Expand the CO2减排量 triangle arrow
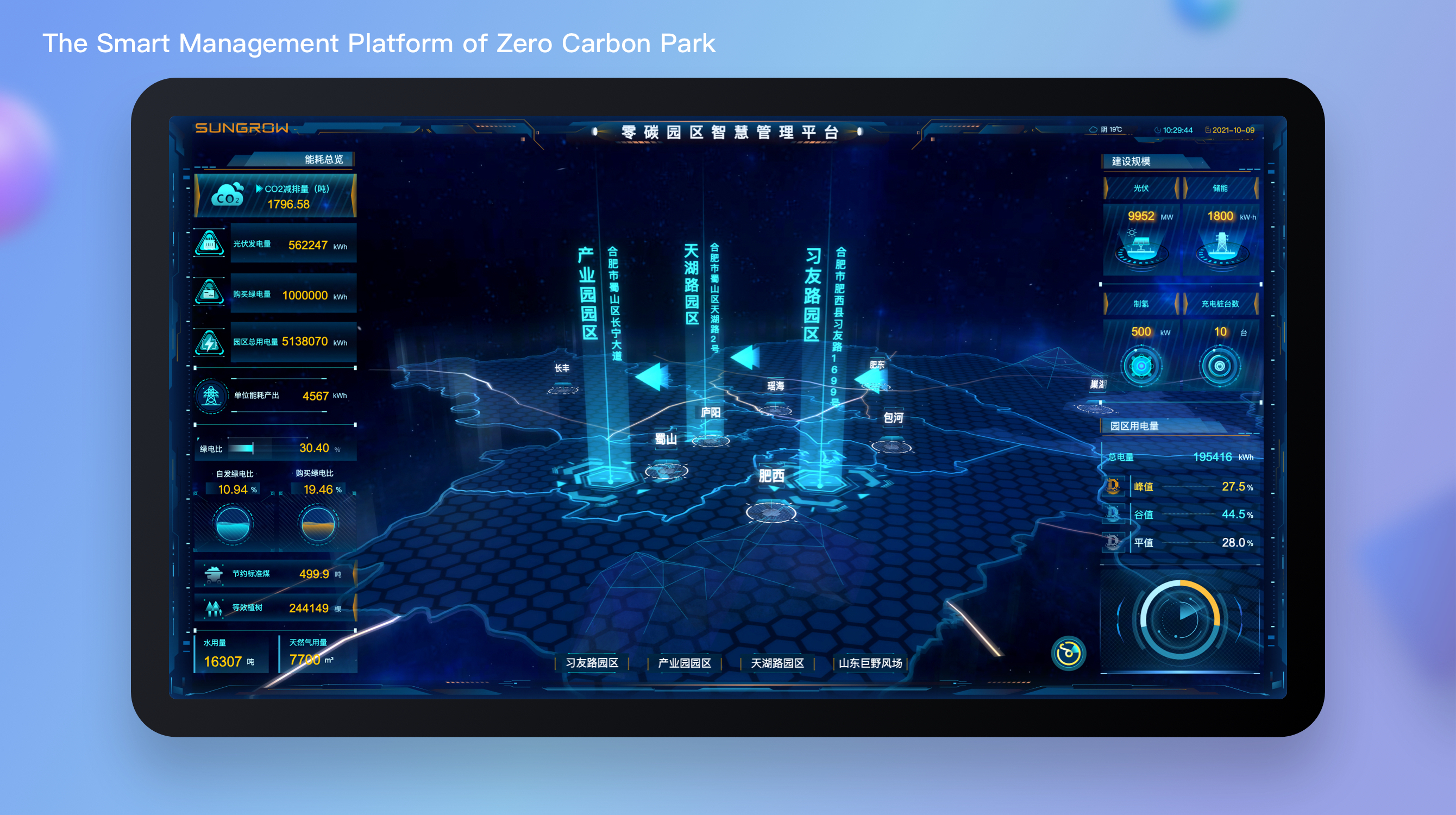 point(259,189)
